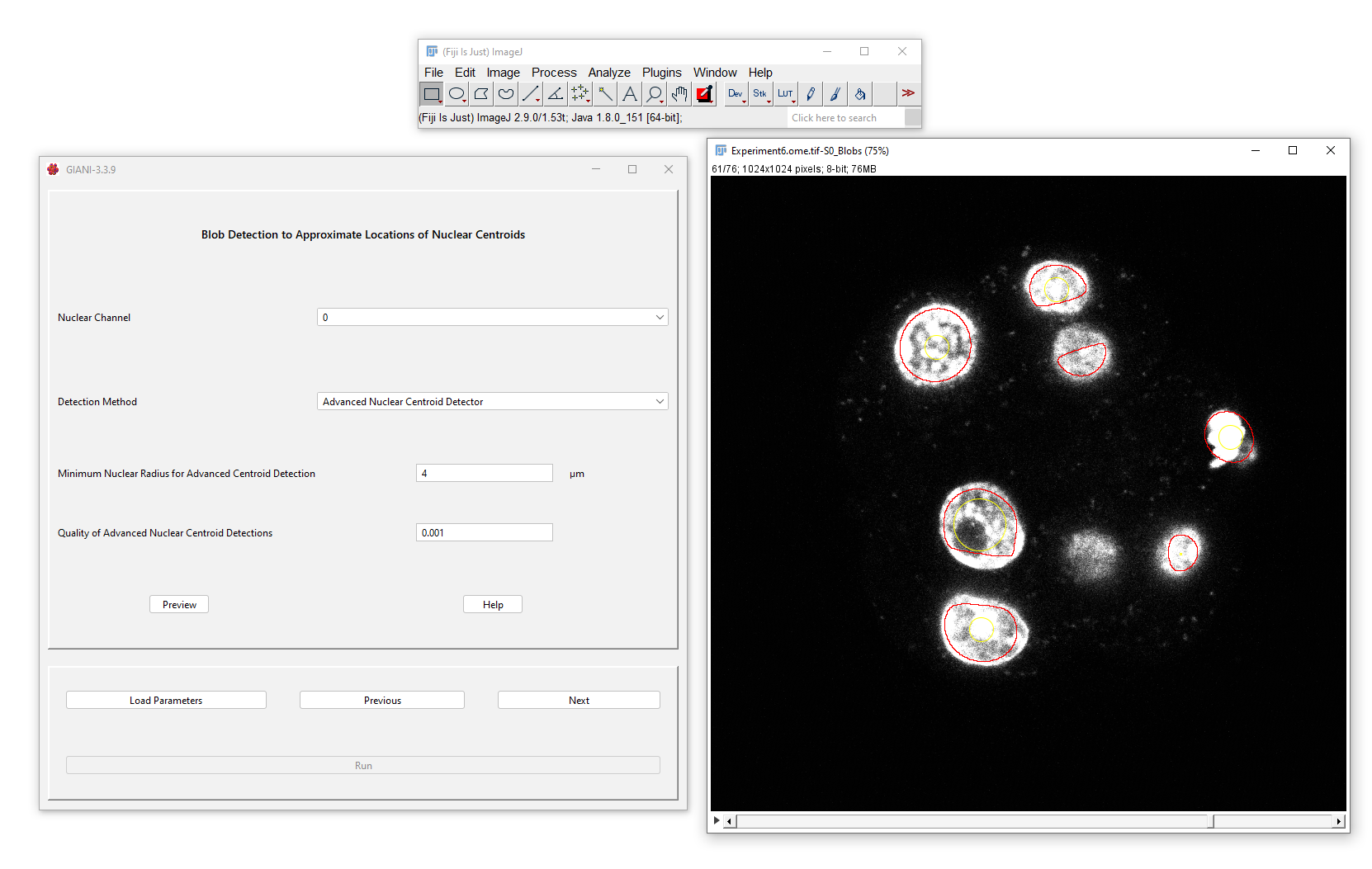
Task: Open the Stk stacks menu tool
Action: [760, 94]
